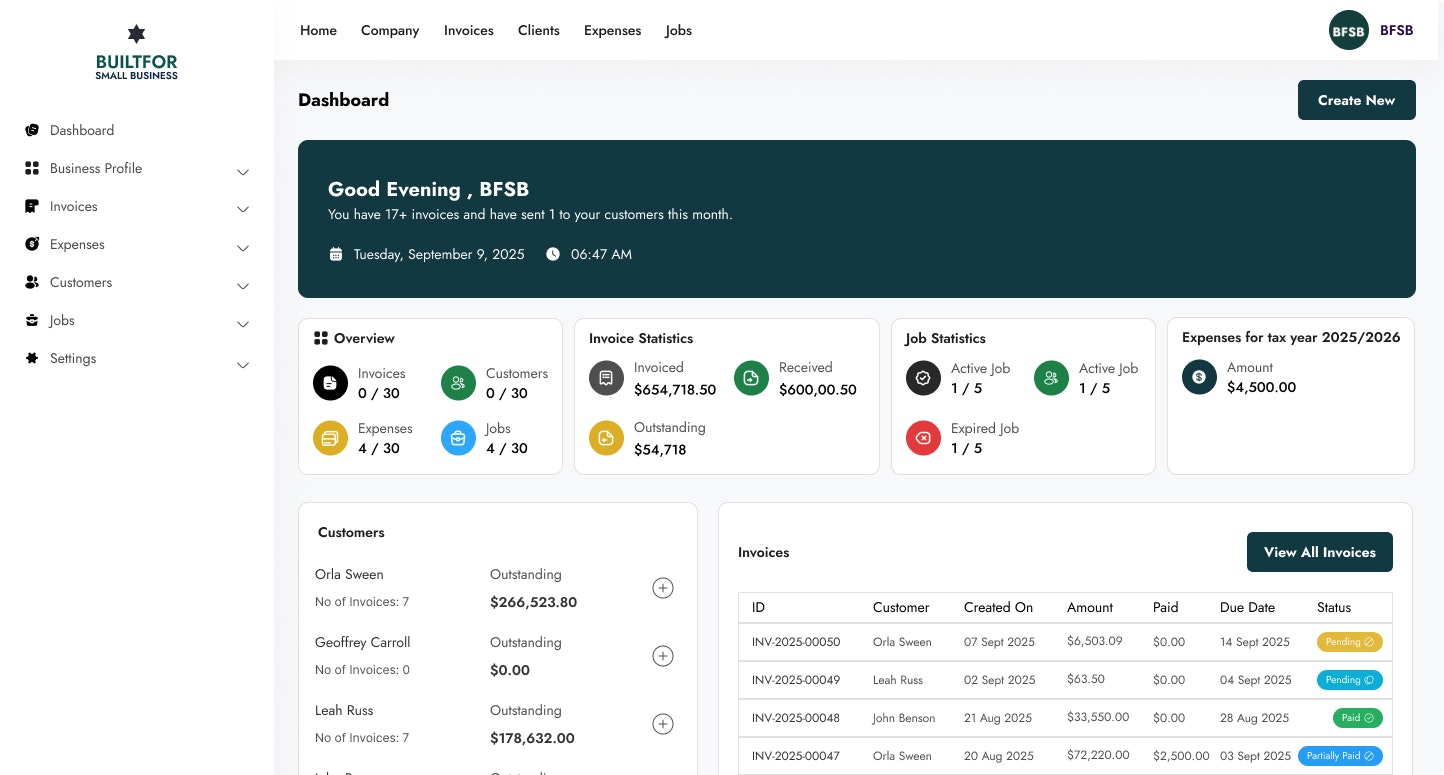Click the Pending badge for INV-2025-00050

[x=1349, y=642]
